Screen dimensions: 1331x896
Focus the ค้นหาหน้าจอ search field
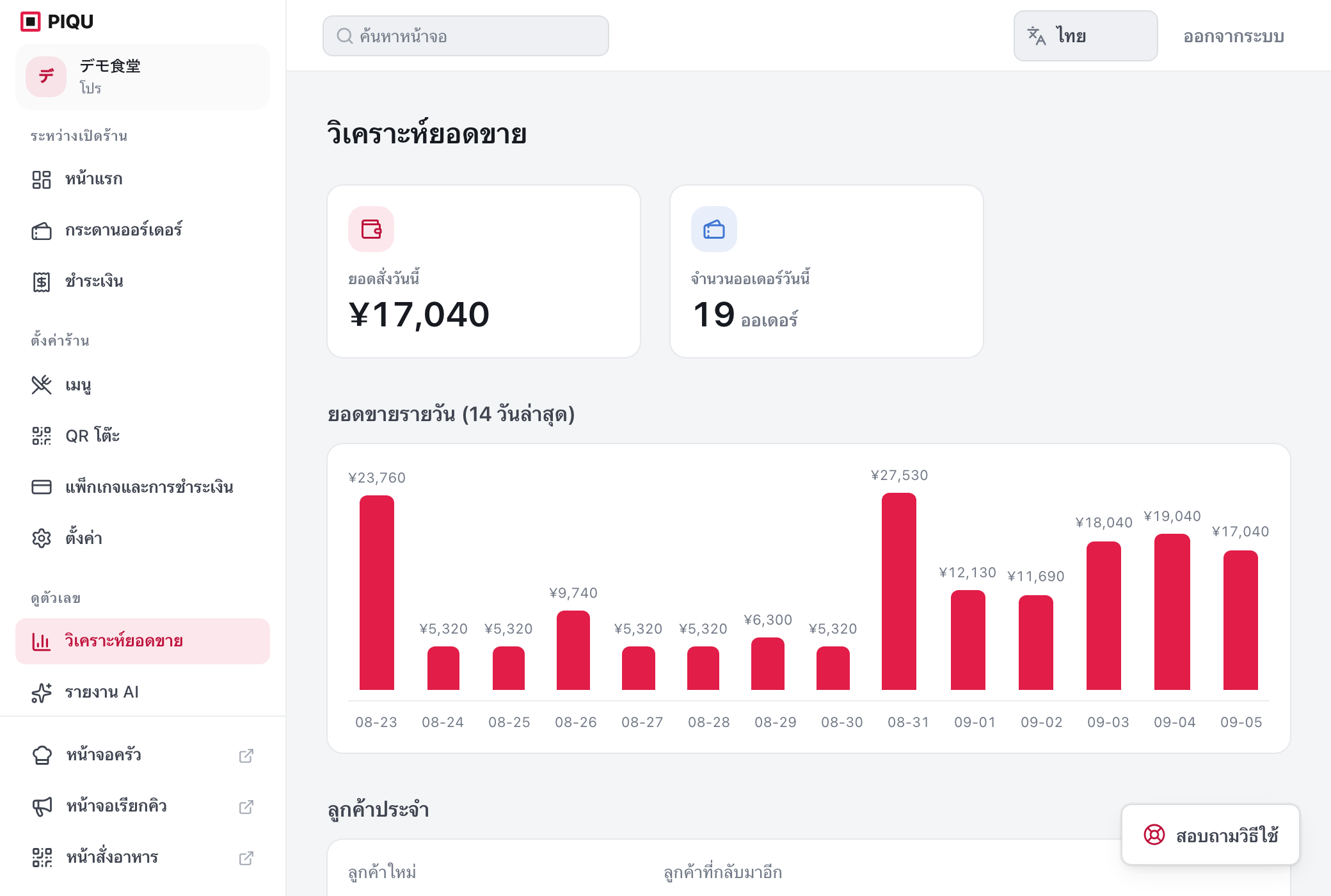466,36
